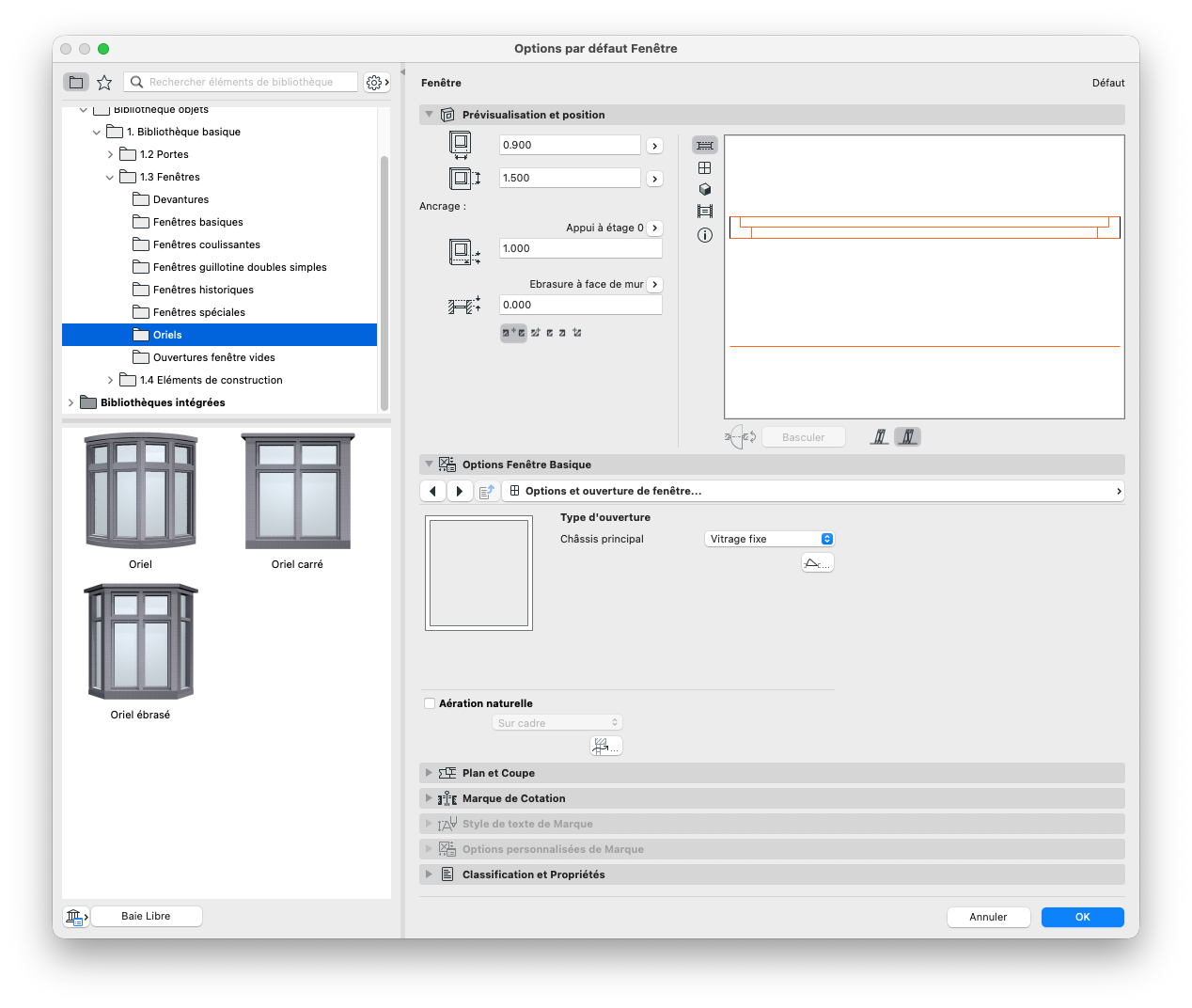Click the 0.000 reveal depth field
Image resolution: width=1192 pixels, height=1008 pixels.
[581, 305]
